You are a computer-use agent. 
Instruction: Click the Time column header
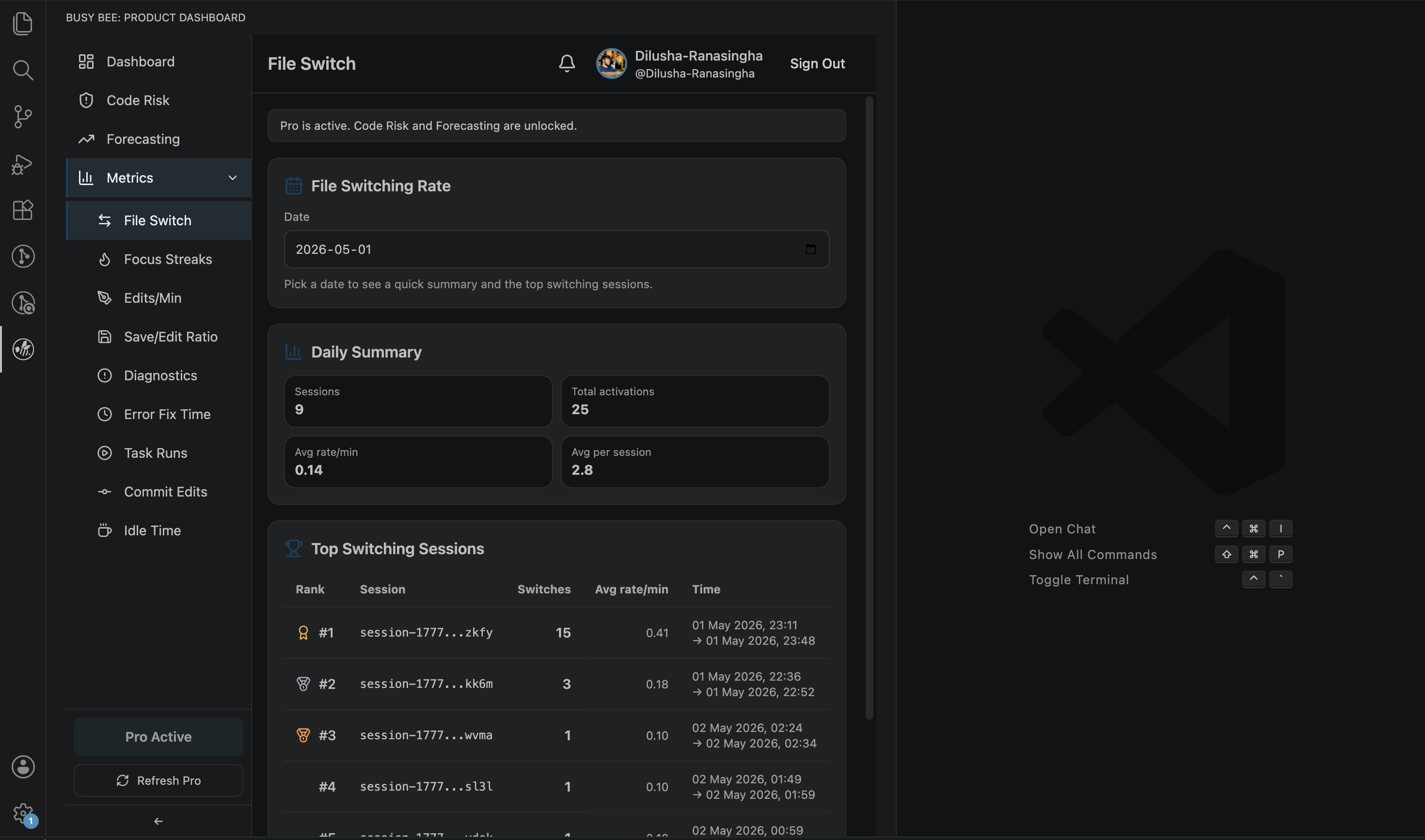pyautogui.click(x=706, y=589)
